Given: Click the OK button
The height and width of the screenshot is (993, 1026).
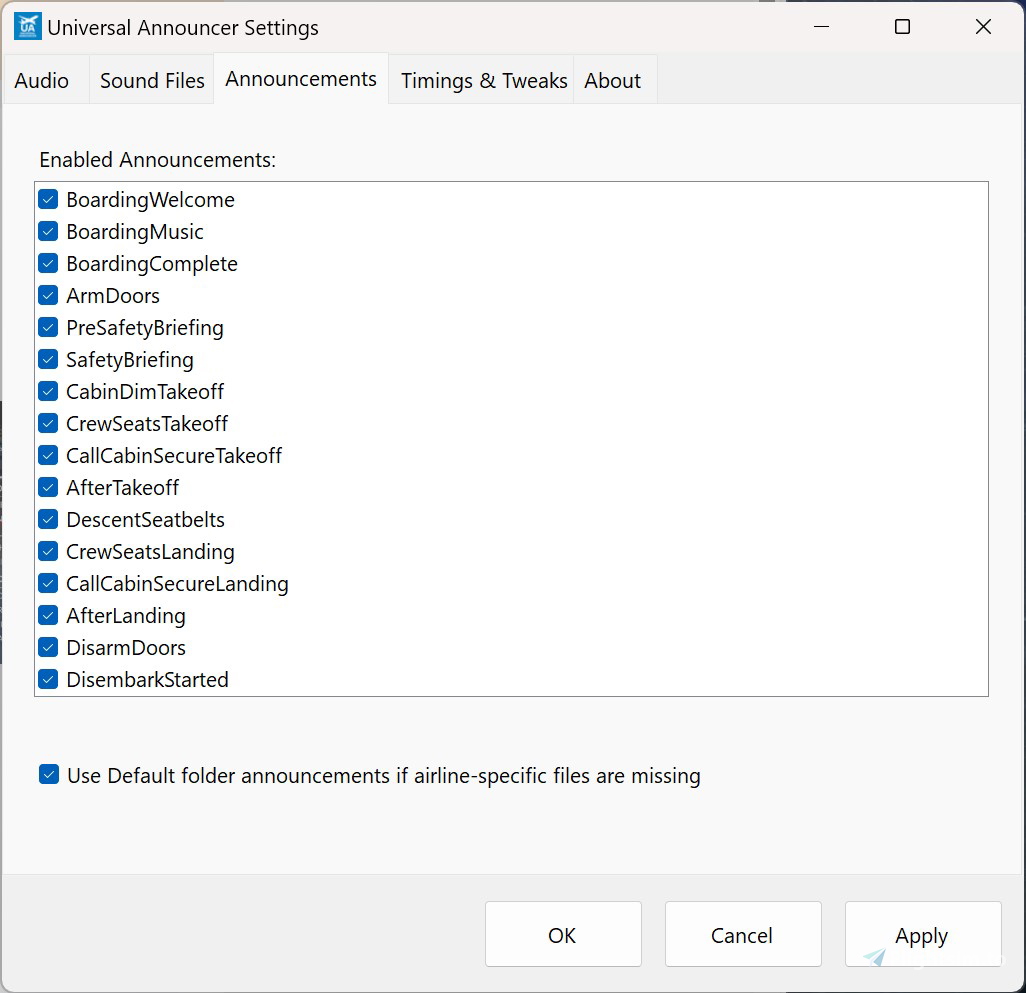Looking at the screenshot, I should pos(562,934).
